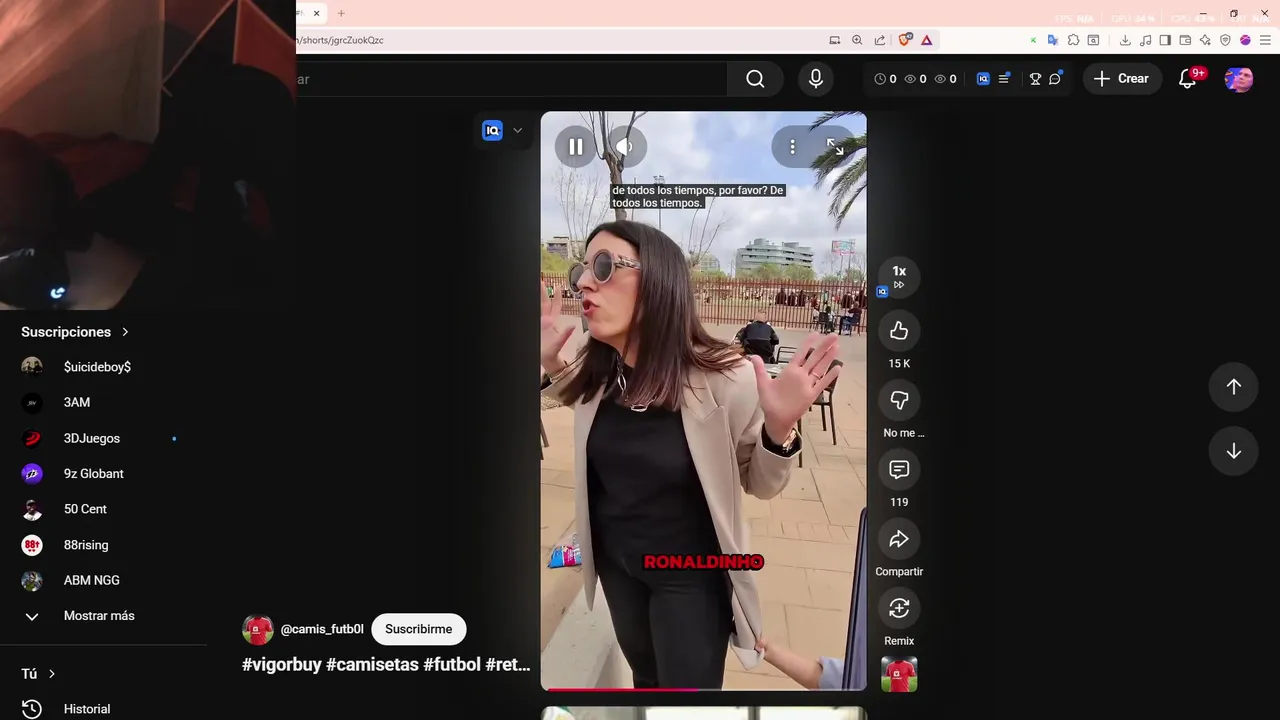
Task: Go to next Short with down arrow
Action: point(1234,451)
